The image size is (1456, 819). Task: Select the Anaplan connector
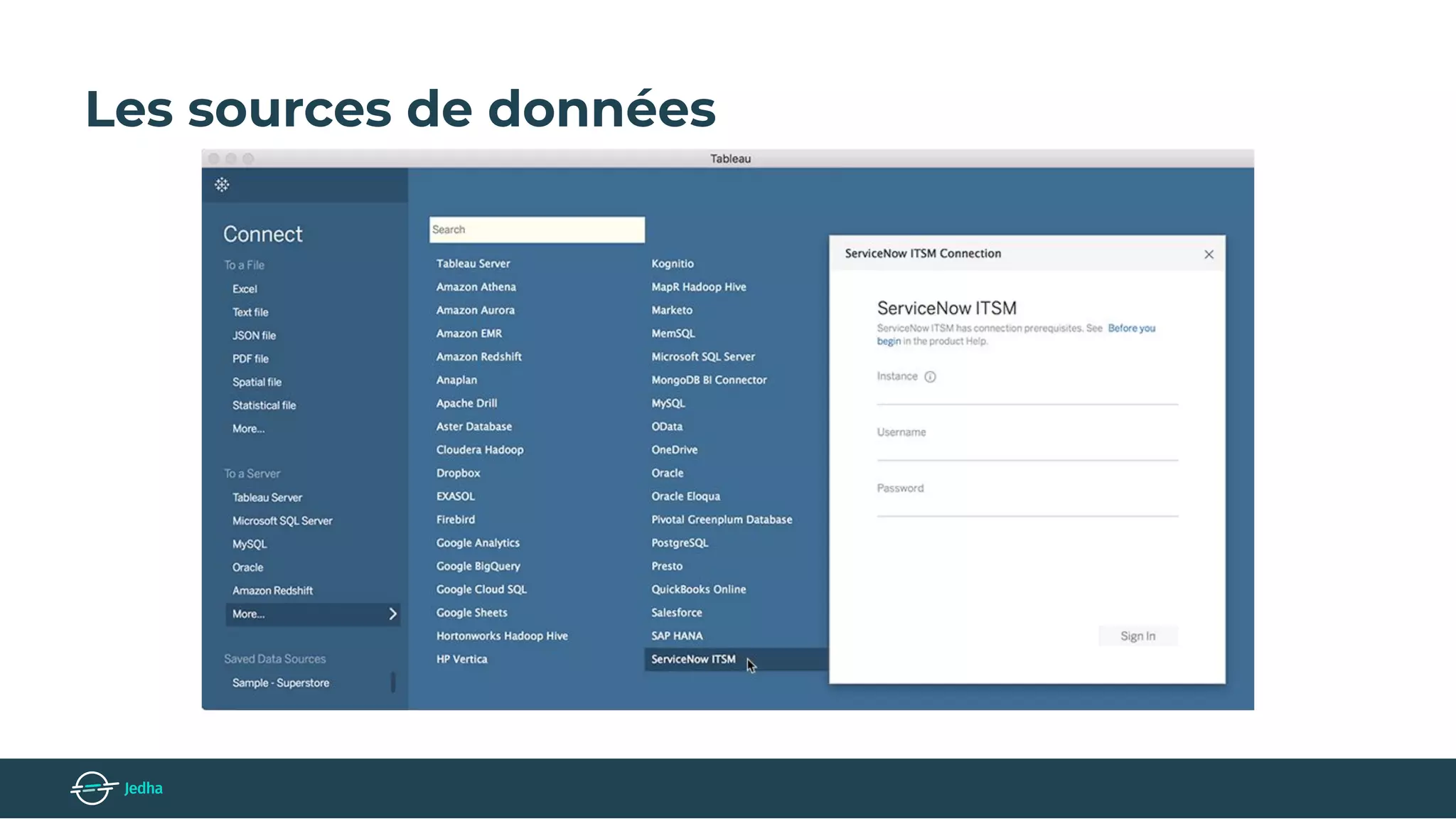[x=456, y=380]
